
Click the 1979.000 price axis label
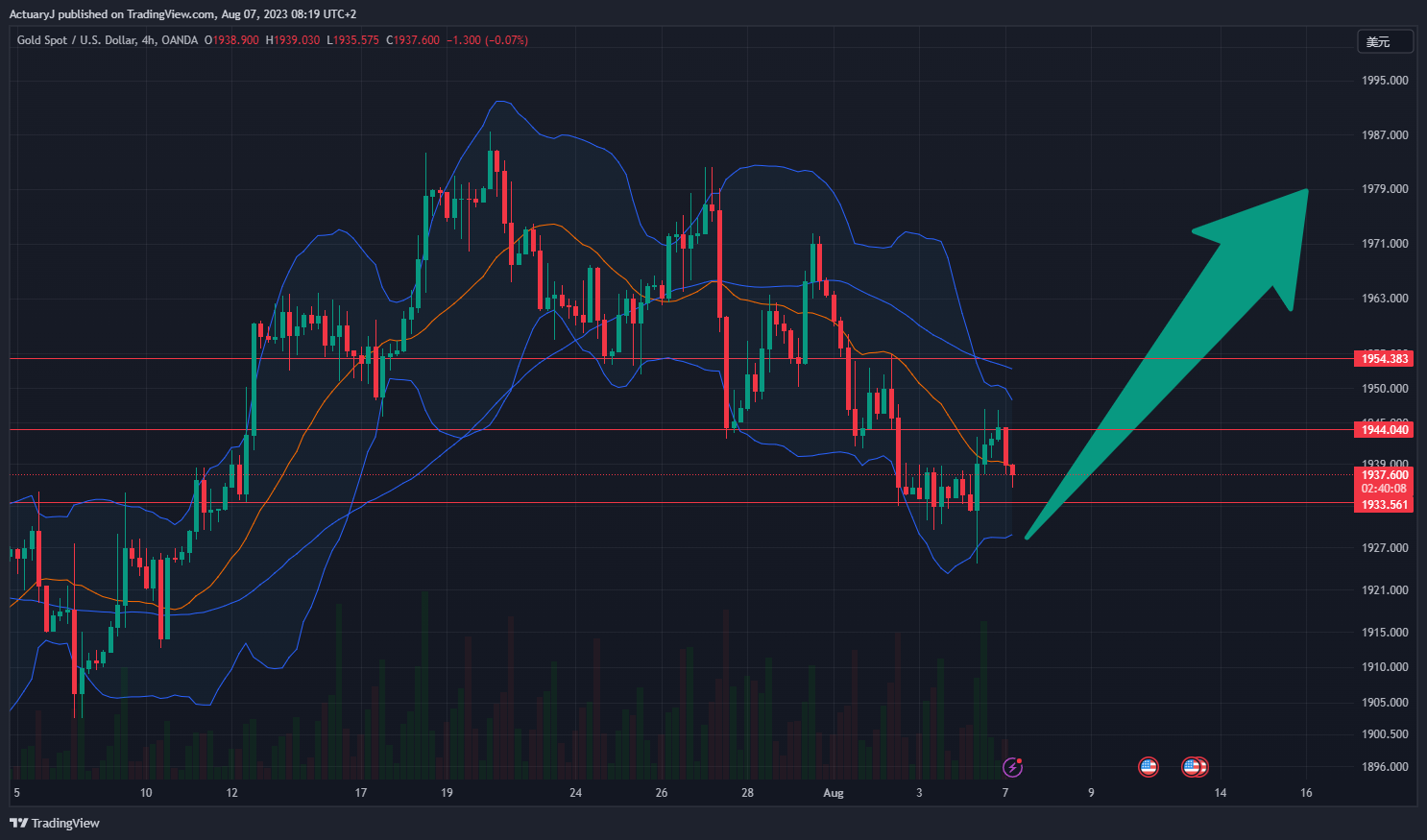[x=1385, y=189]
